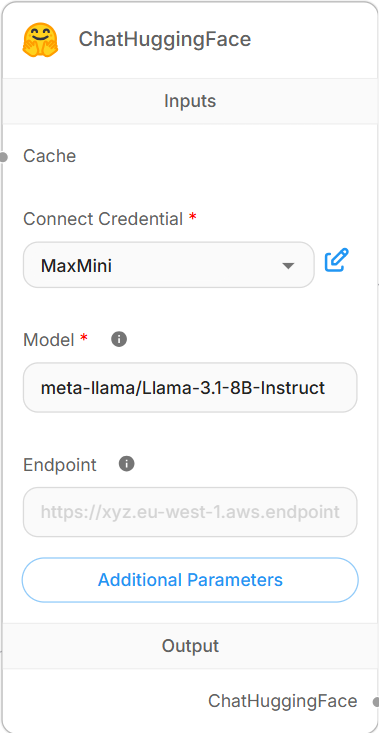Click the info icon next to Model

pos(119,339)
